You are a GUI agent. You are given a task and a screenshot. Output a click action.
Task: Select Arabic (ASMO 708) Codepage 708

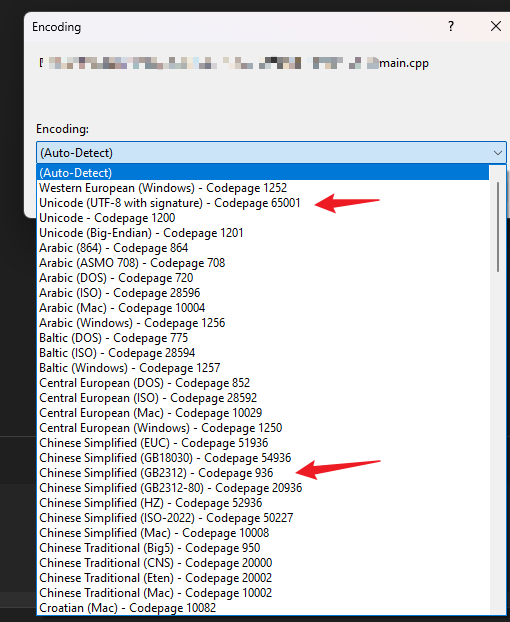263,263
